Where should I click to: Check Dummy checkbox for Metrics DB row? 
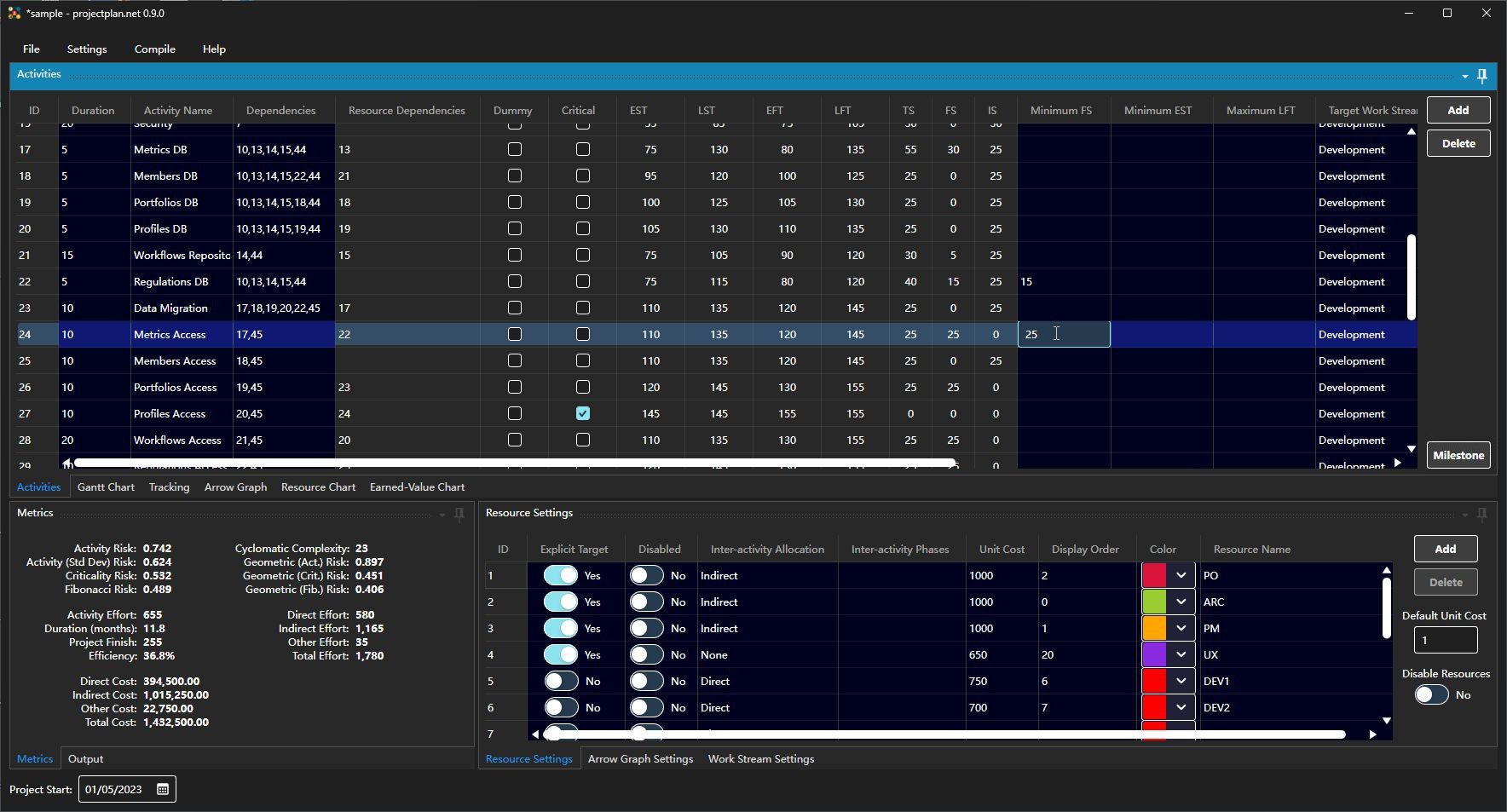pos(515,150)
